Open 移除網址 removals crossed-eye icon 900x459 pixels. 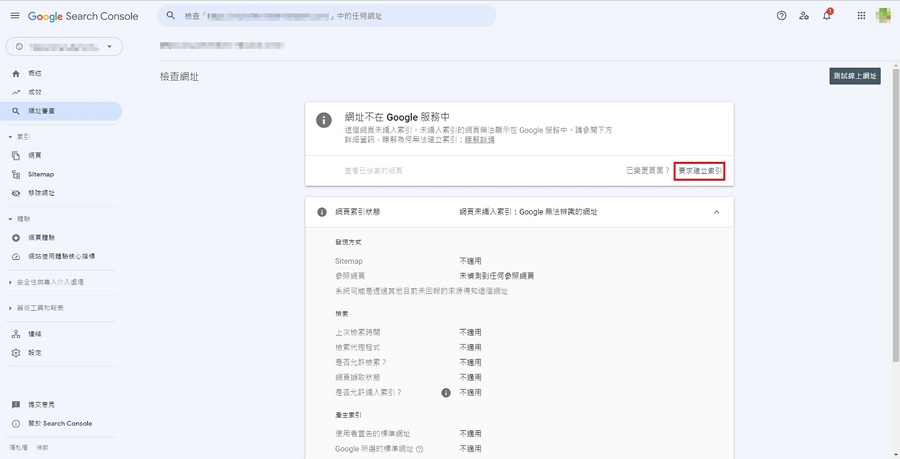tap(16, 193)
